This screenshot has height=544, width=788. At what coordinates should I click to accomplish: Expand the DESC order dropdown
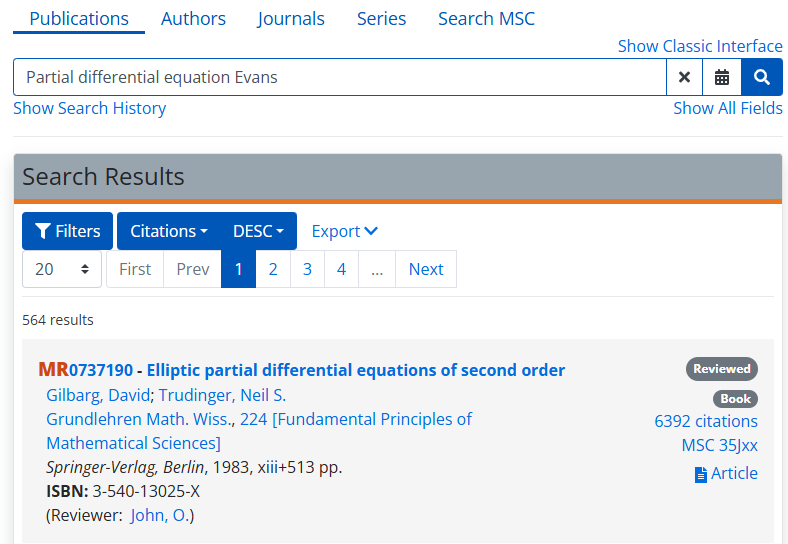258,231
